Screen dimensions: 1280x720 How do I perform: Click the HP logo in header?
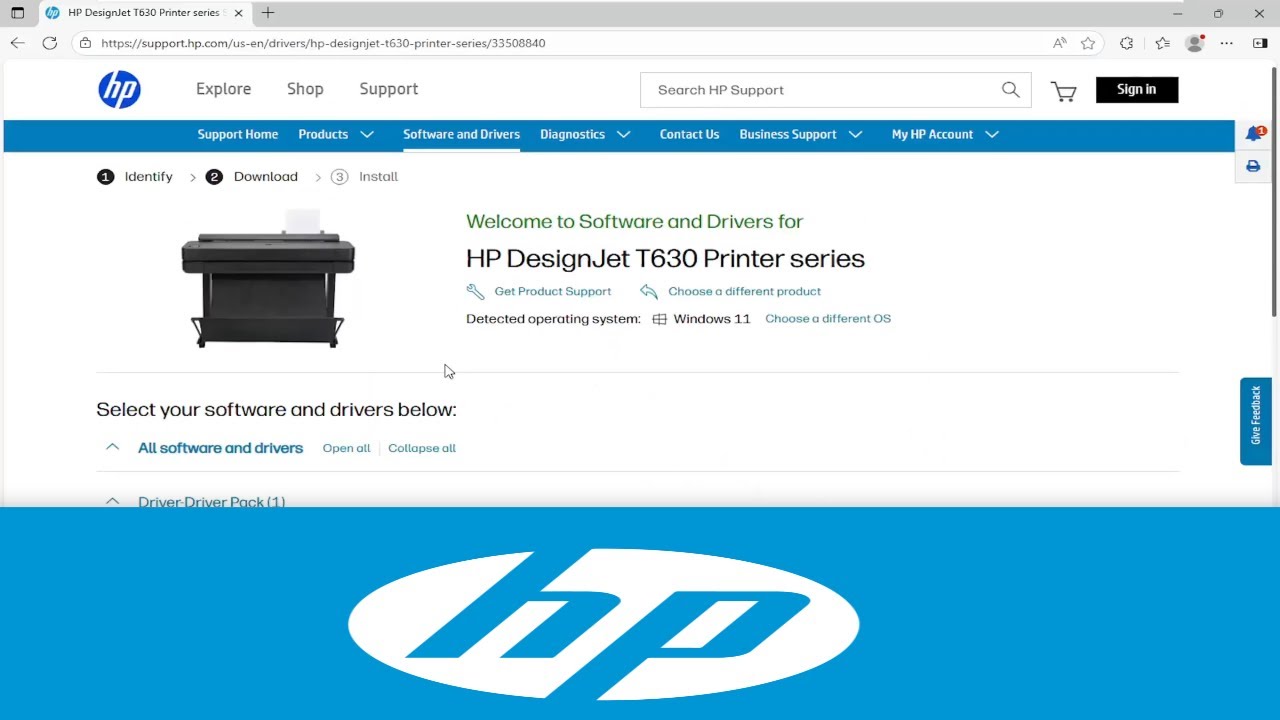pyautogui.click(x=119, y=90)
